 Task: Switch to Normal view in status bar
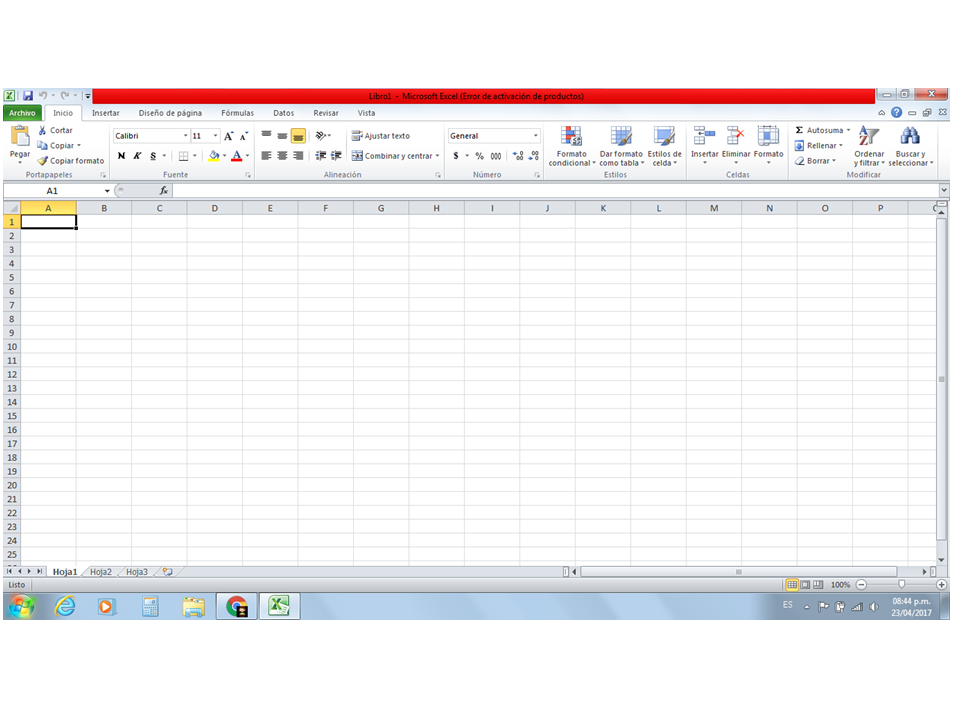792,585
